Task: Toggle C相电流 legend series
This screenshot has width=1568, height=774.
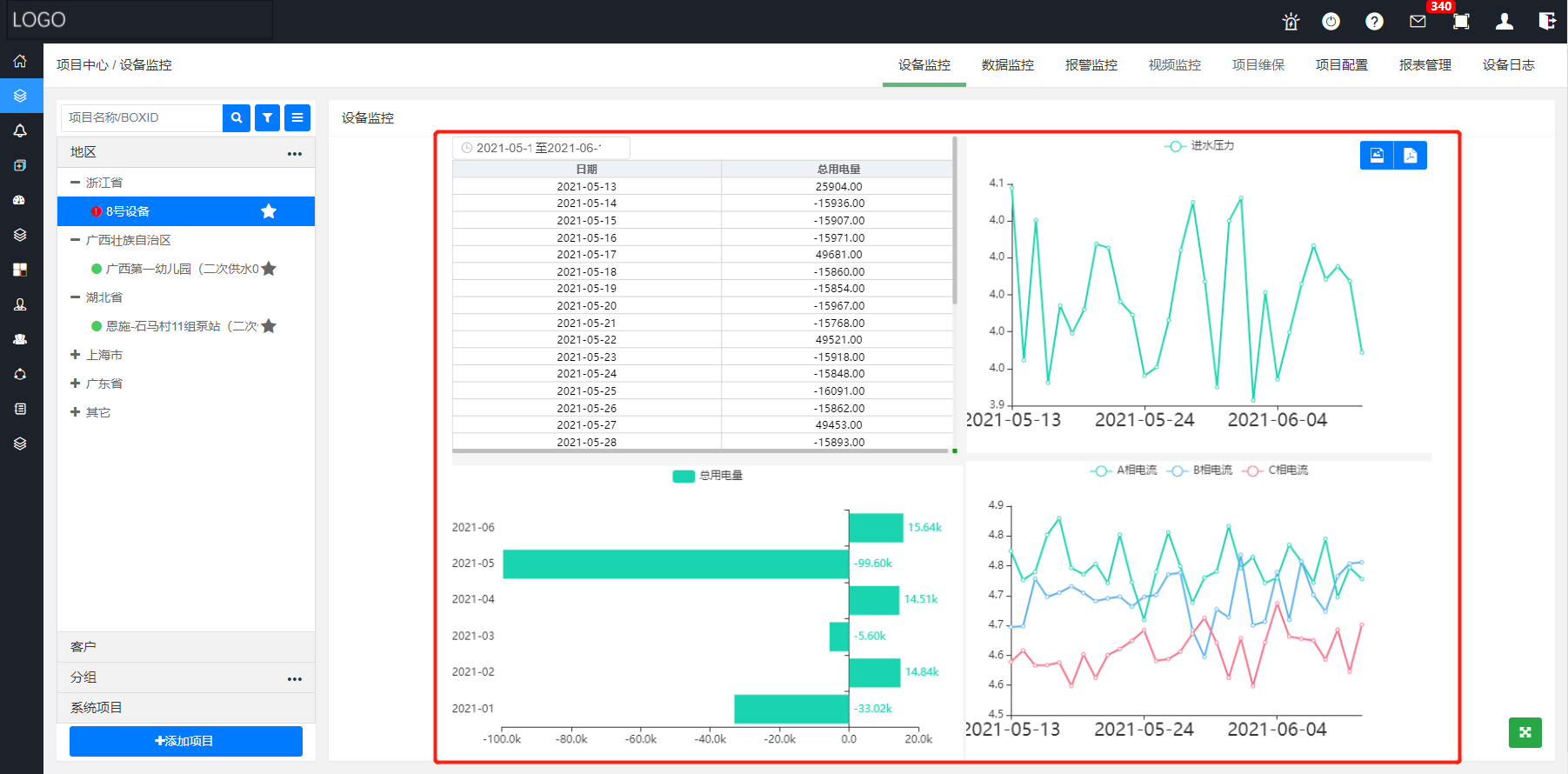Action: (1275, 470)
